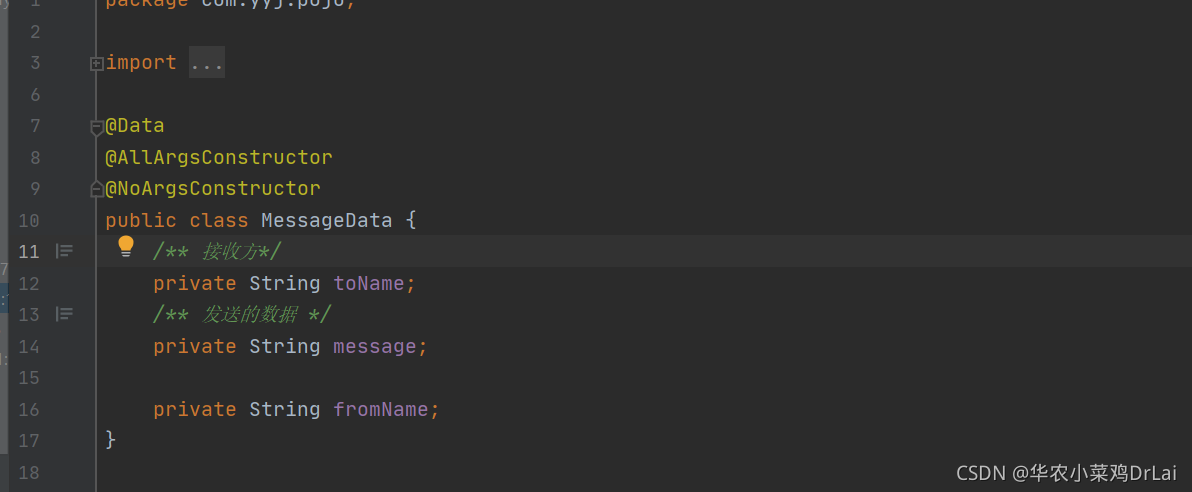Click the MessageData class name
This screenshot has width=1192, height=492.
326,221
